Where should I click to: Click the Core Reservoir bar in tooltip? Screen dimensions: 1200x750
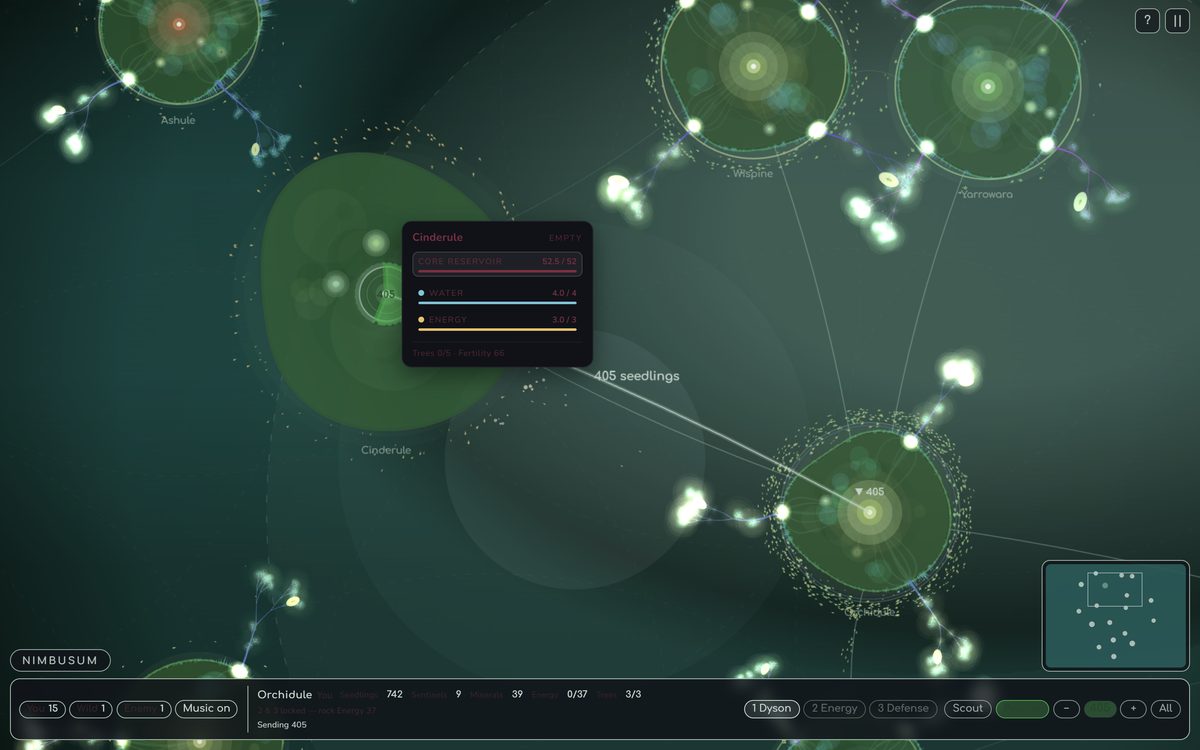(x=497, y=264)
